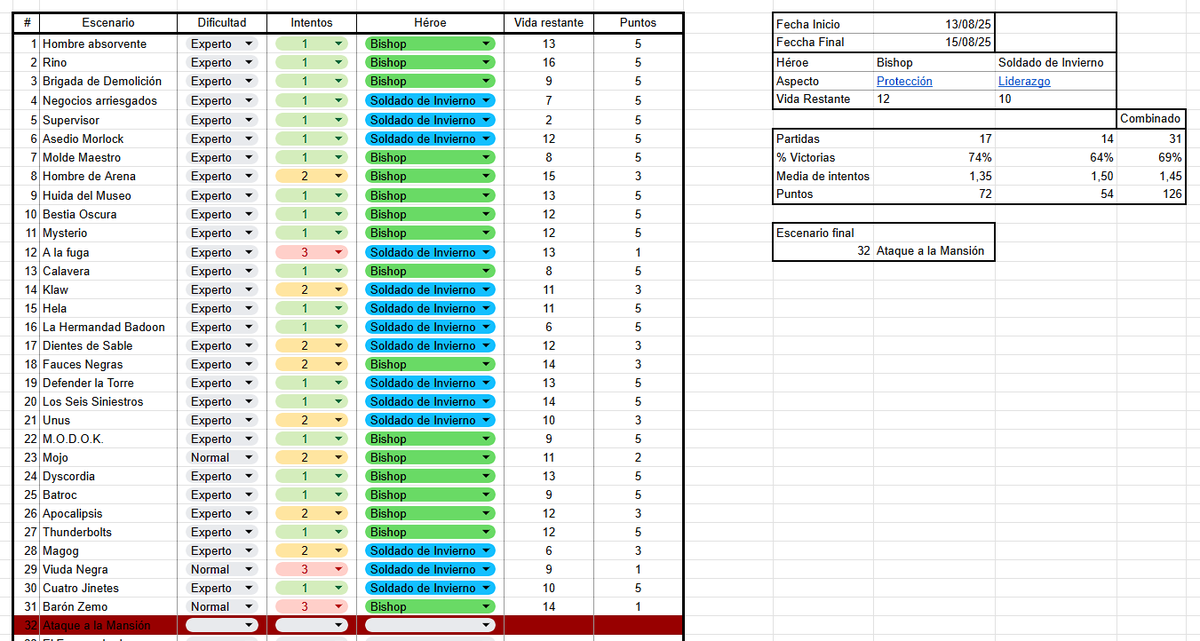The width and height of the screenshot is (1200, 641).
Task: Select the Puntos column header
Action: [x=638, y=23]
